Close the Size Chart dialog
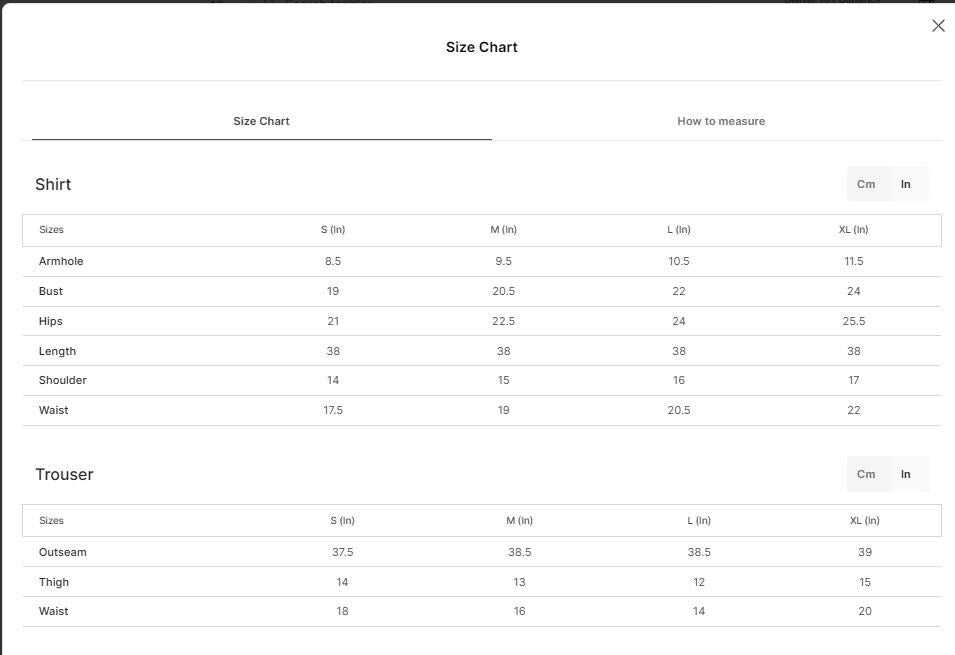Viewport: 955px width, 655px height. pyautogui.click(x=938, y=26)
